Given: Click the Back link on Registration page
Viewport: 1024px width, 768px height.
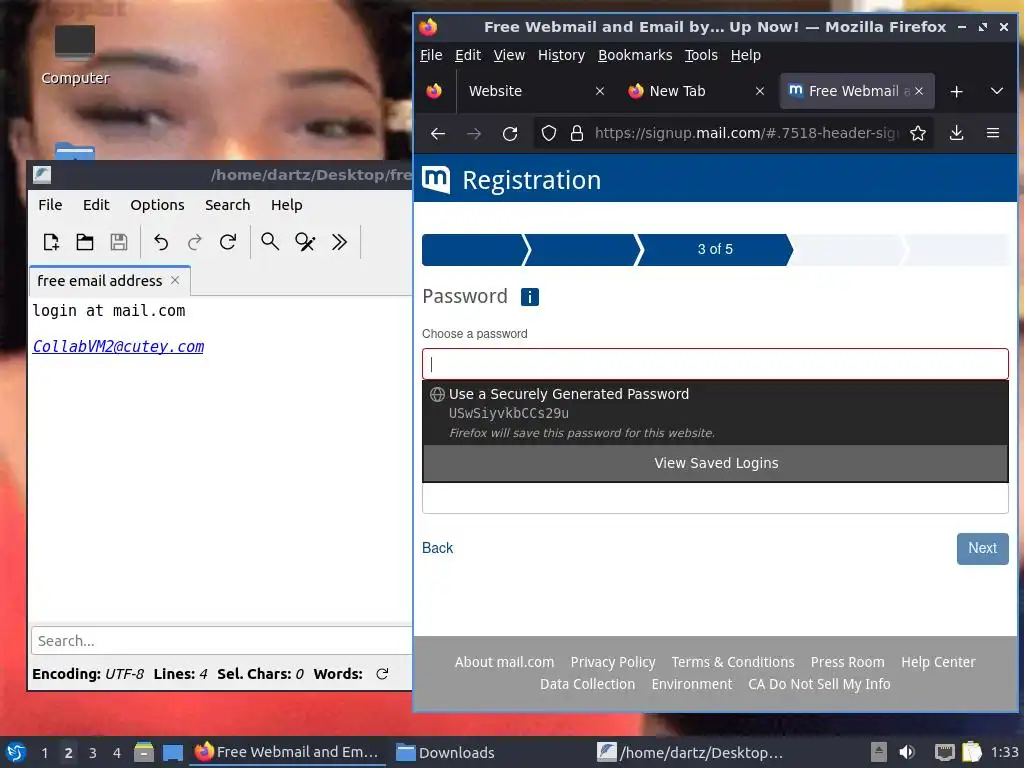Looking at the screenshot, I should coord(437,548).
